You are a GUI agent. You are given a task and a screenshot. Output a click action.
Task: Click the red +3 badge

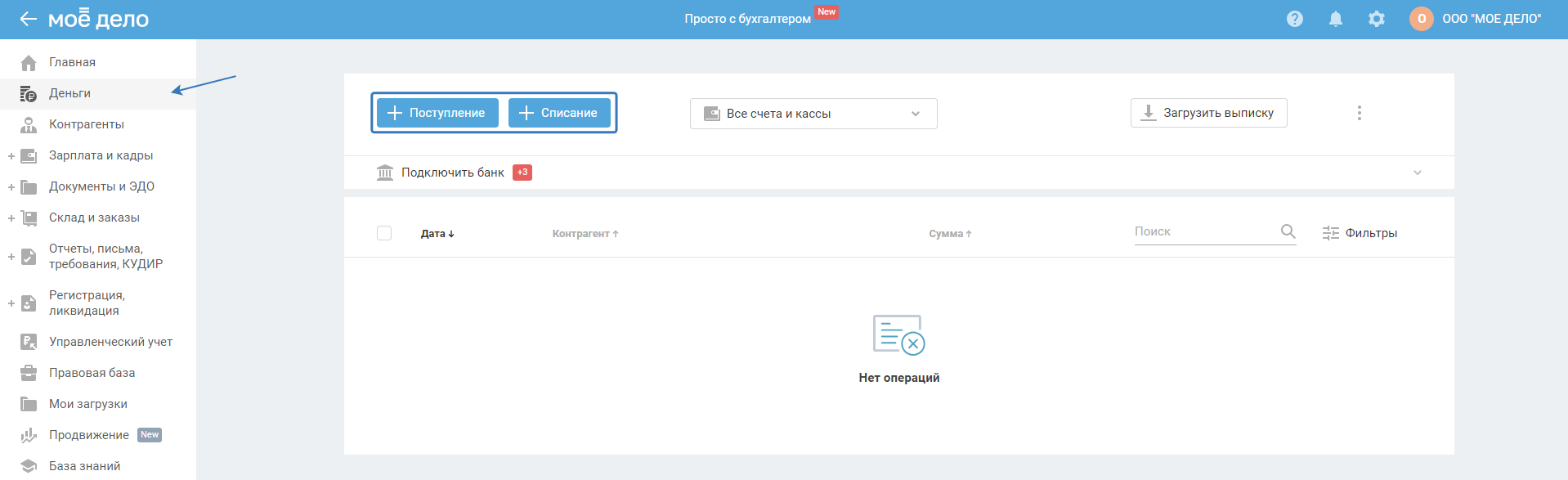click(x=522, y=173)
